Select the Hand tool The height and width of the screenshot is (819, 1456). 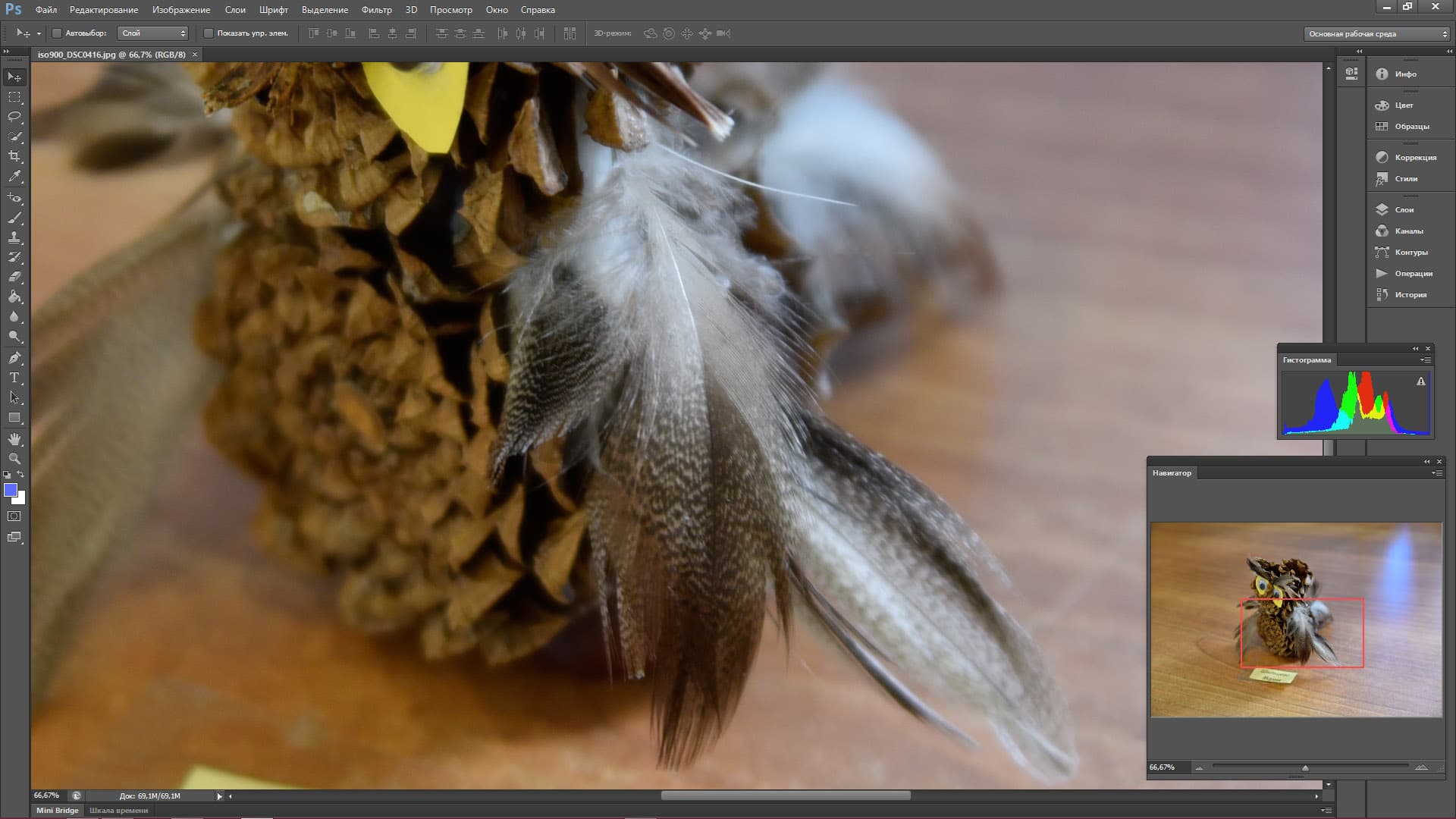click(x=14, y=439)
